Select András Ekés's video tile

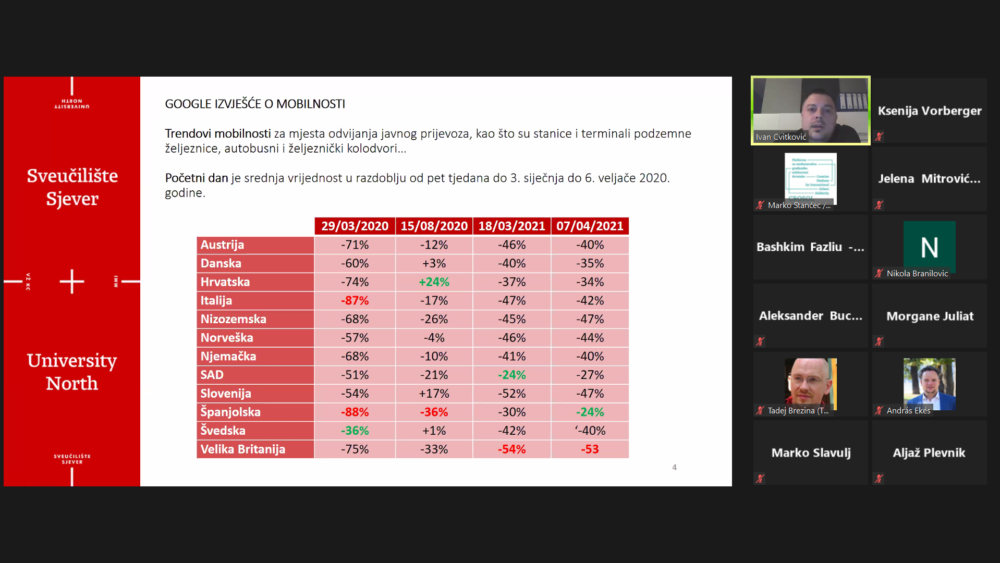tap(929, 384)
